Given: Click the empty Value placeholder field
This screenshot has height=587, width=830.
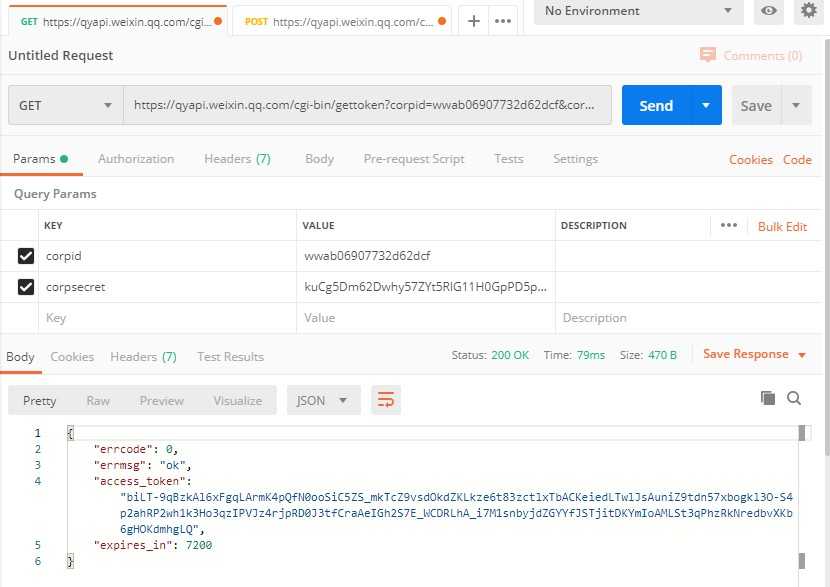Looking at the screenshot, I should 426,318.
